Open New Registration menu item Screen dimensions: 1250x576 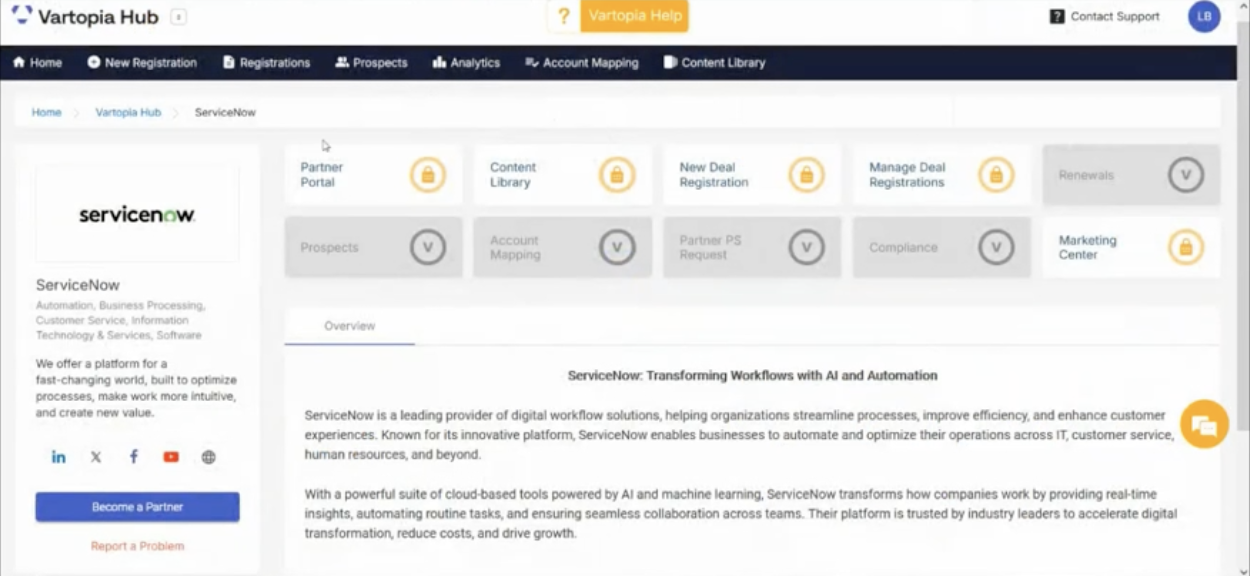tap(142, 62)
